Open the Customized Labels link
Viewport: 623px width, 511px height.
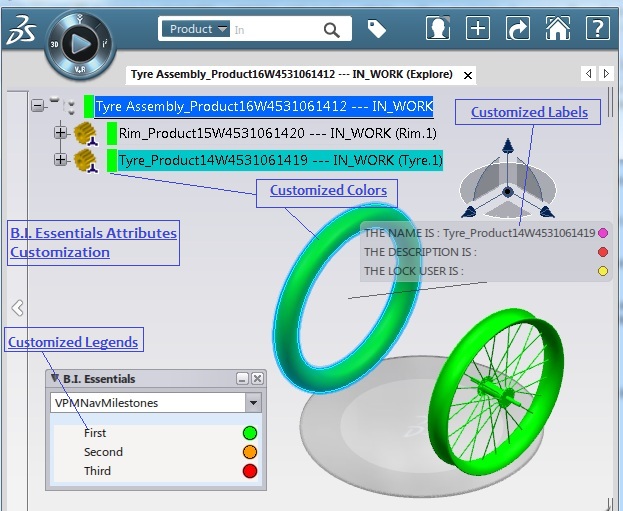coord(529,112)
